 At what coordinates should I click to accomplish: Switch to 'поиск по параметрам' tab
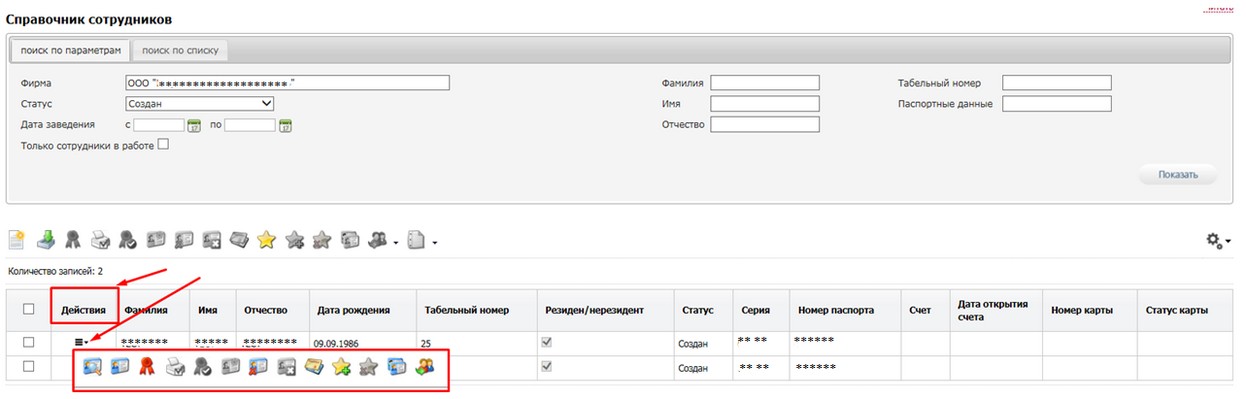coord(70,49)
